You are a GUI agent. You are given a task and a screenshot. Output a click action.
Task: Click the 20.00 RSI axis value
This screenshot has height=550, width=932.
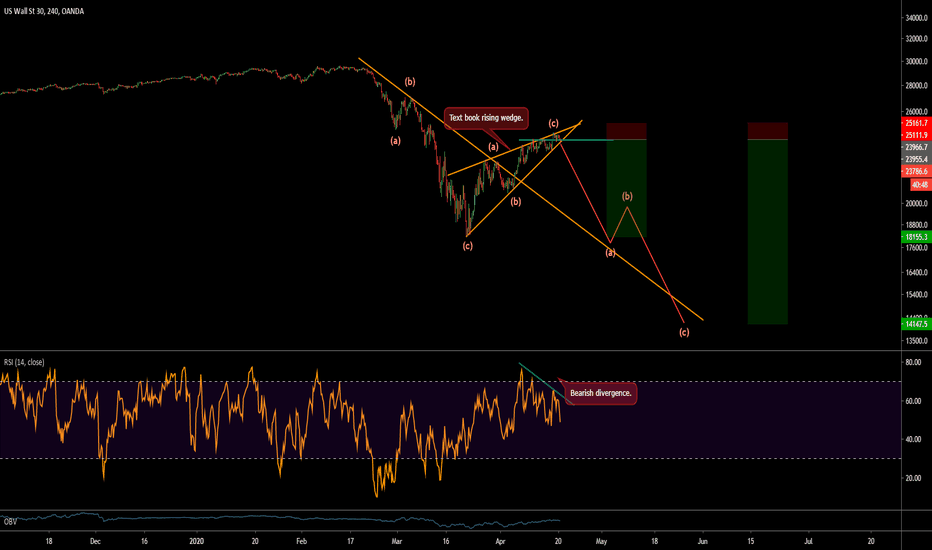point(913,478)
